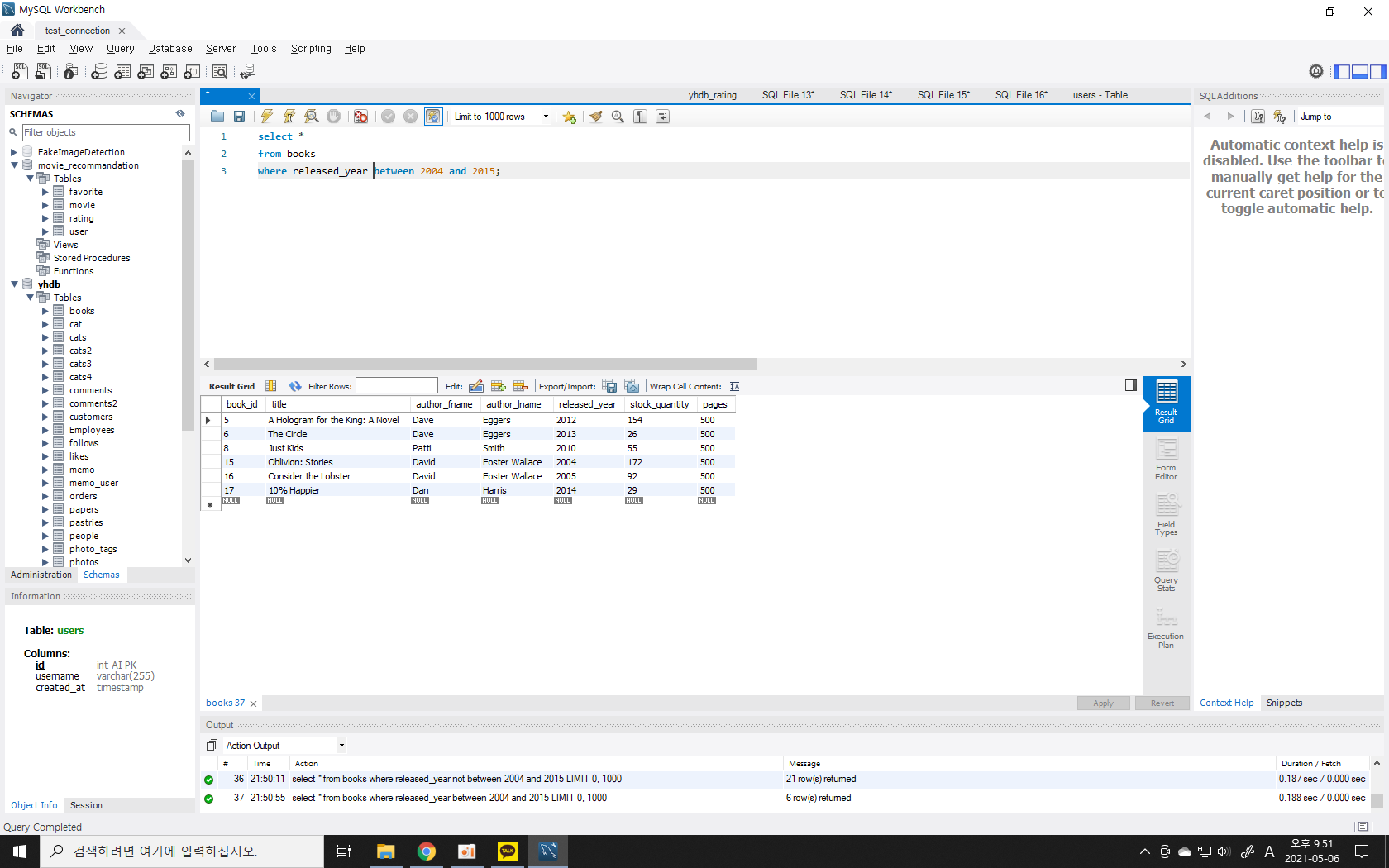1389x868 pixels.
Task: Switch to yhdb_rating tab
Action: point(712,95)
